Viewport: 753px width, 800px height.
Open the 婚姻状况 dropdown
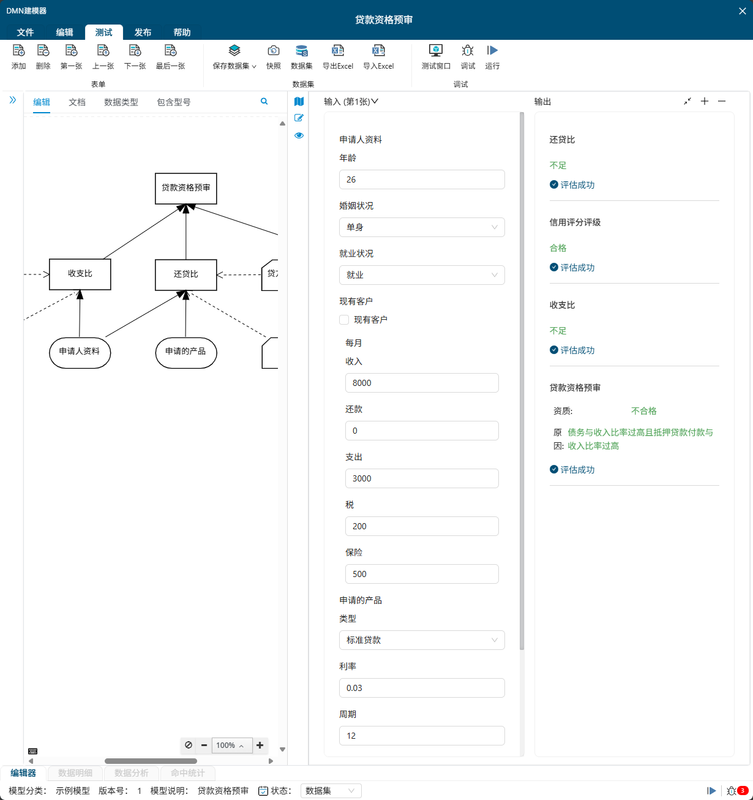pyautogui.click(x=422, y=228)
